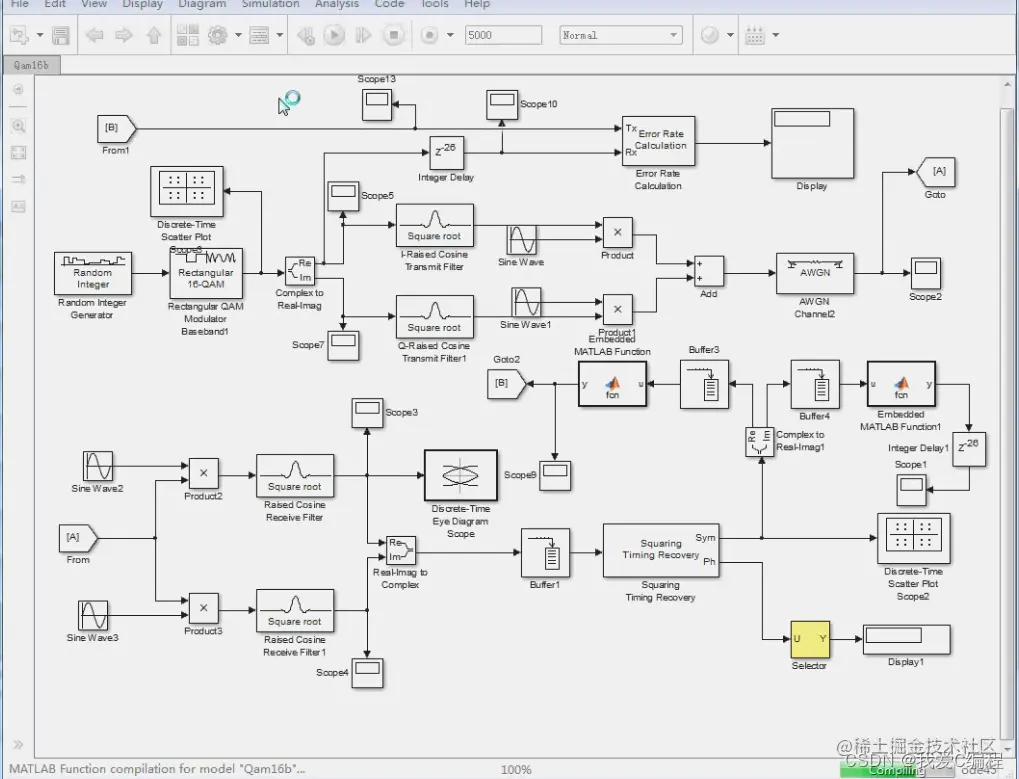Click the Zoom tool in left palette
Screen dimensions: 1019x779
18,126
